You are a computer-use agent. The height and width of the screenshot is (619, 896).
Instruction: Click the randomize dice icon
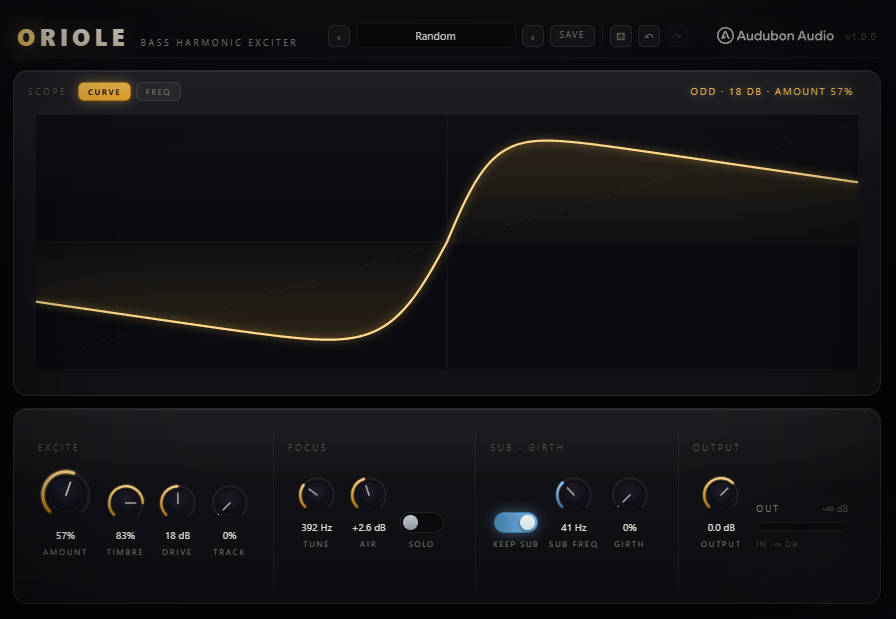(621, 36)
